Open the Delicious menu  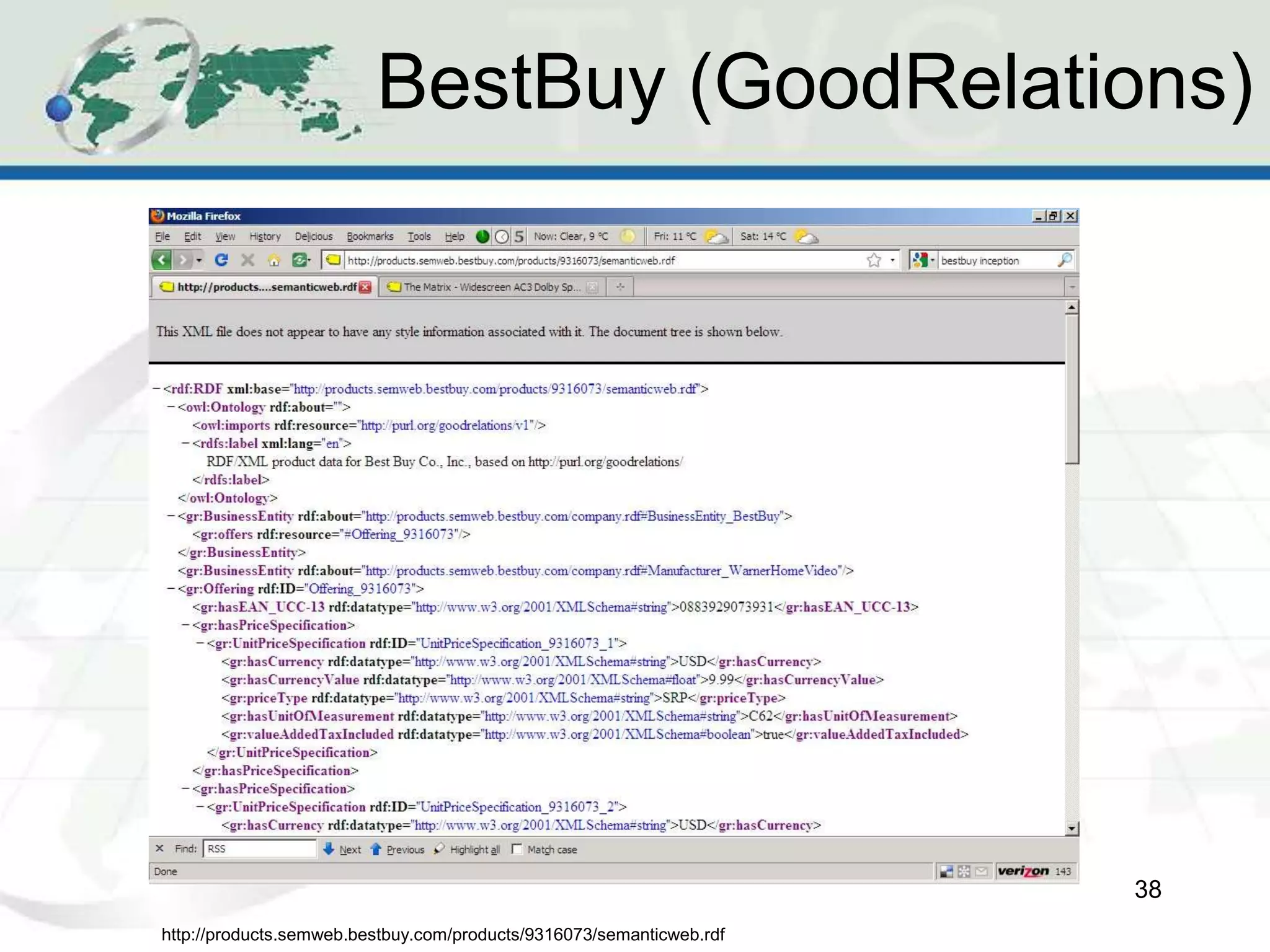click(x=314, y=236)
